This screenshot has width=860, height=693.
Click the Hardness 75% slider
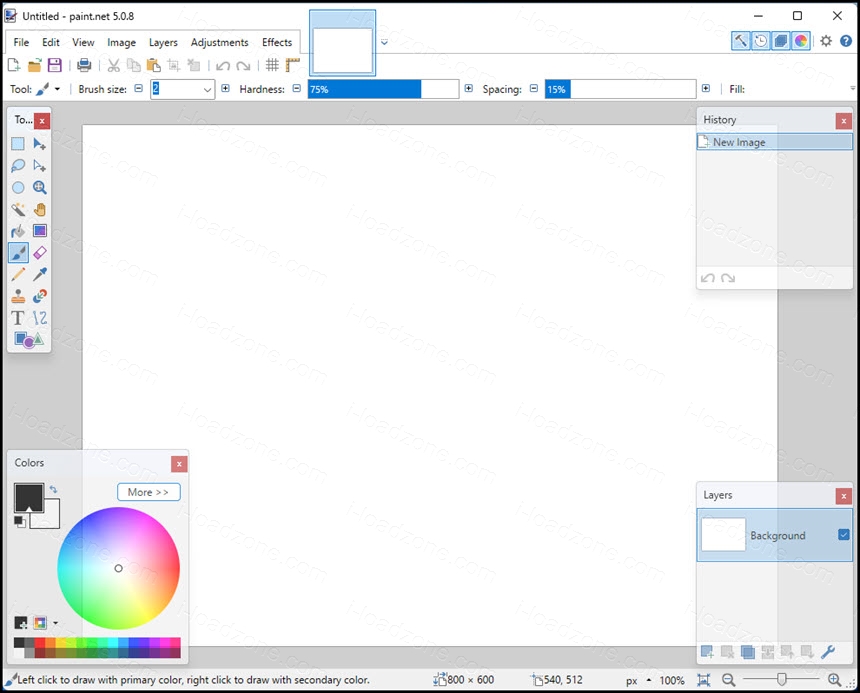point(383,89)
